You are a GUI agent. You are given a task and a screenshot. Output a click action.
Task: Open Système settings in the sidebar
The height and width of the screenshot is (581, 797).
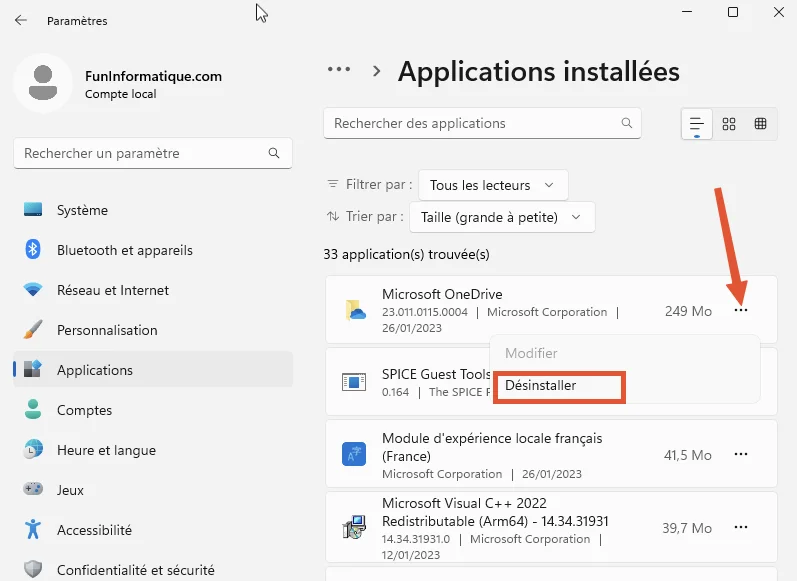(x=82, y=210)
